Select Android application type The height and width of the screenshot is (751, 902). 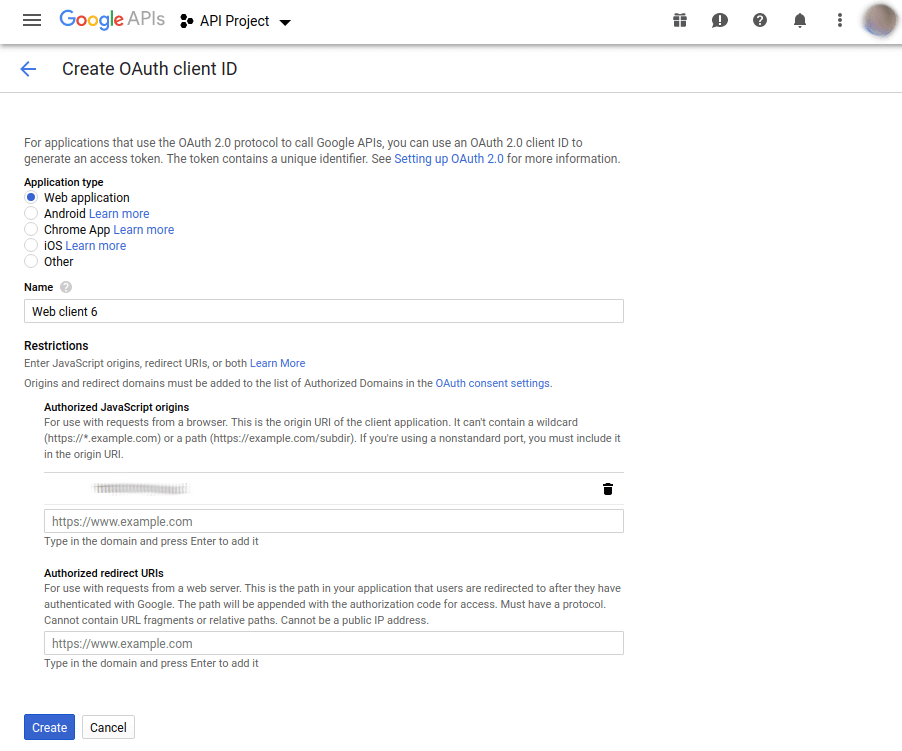[x=31, y=213]
